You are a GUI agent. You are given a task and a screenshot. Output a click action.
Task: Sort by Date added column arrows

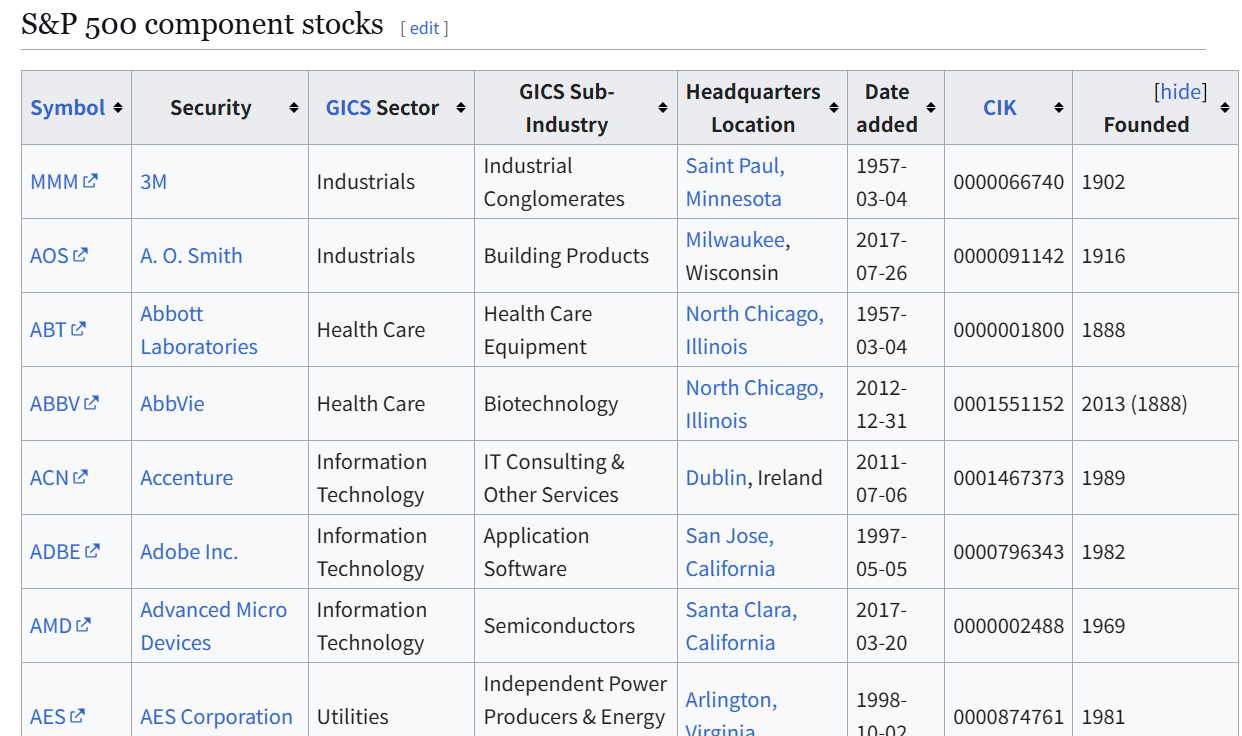click(931, 108)
